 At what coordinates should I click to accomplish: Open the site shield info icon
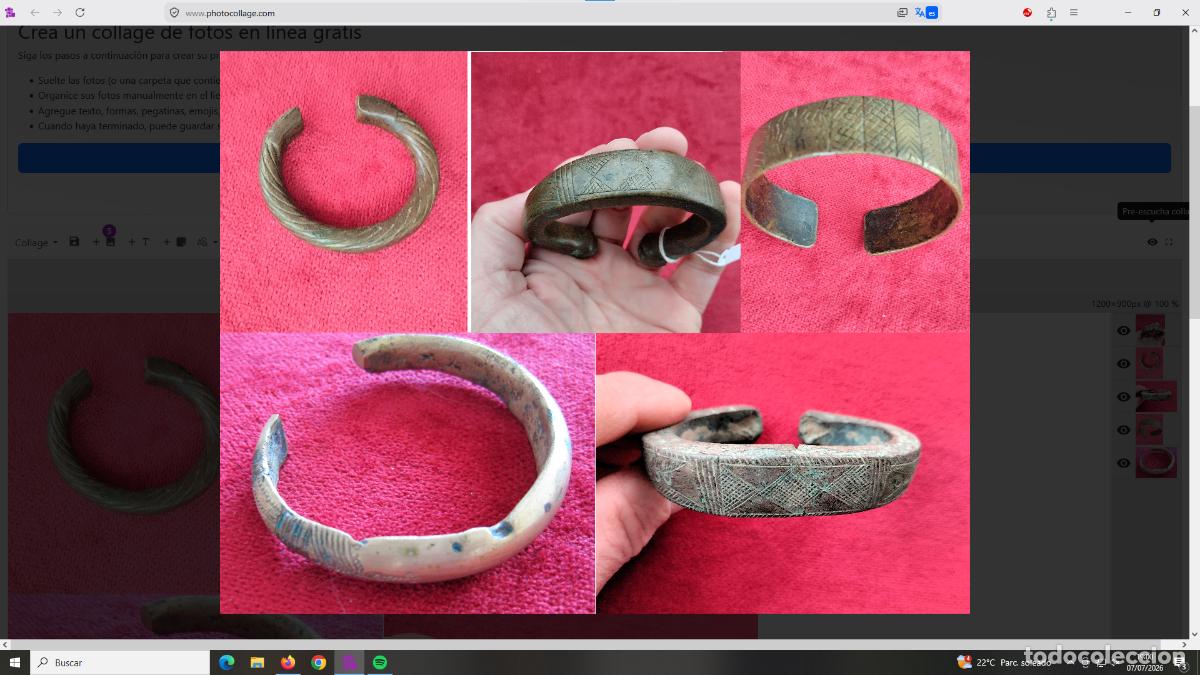(175, 13)
